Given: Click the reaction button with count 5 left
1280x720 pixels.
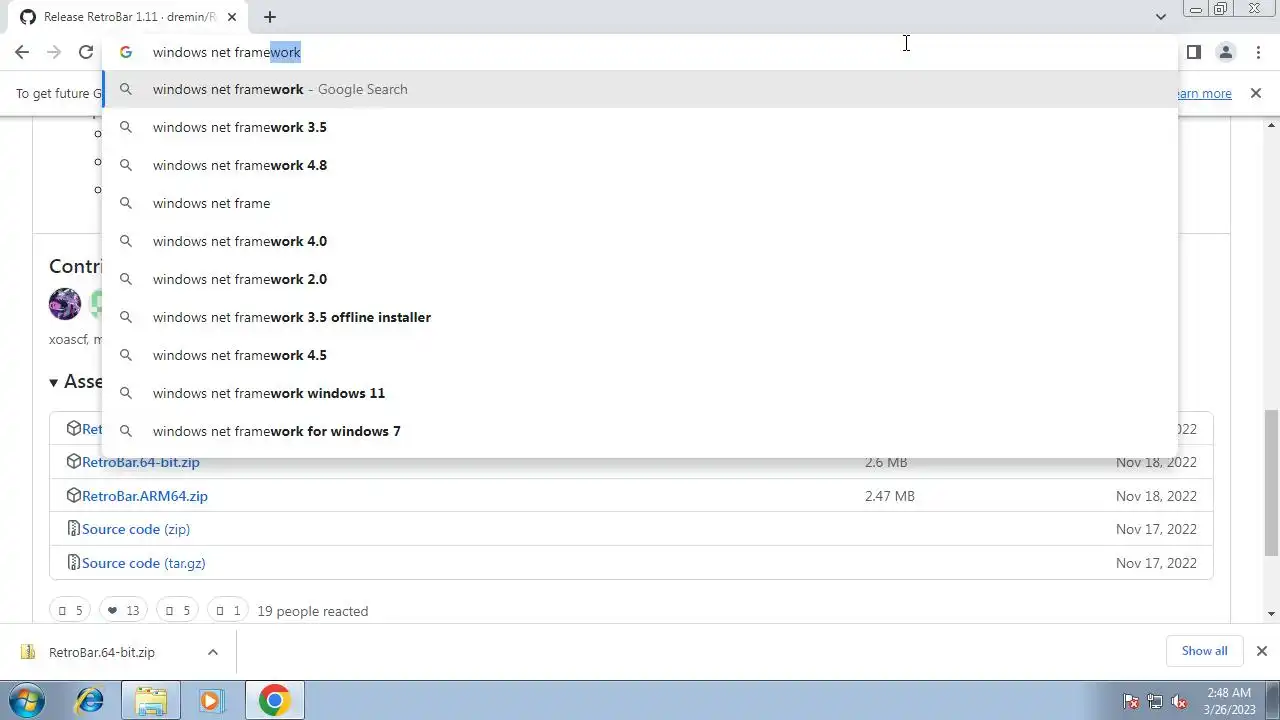Looking at the screenshot, I should coord(70,610).
